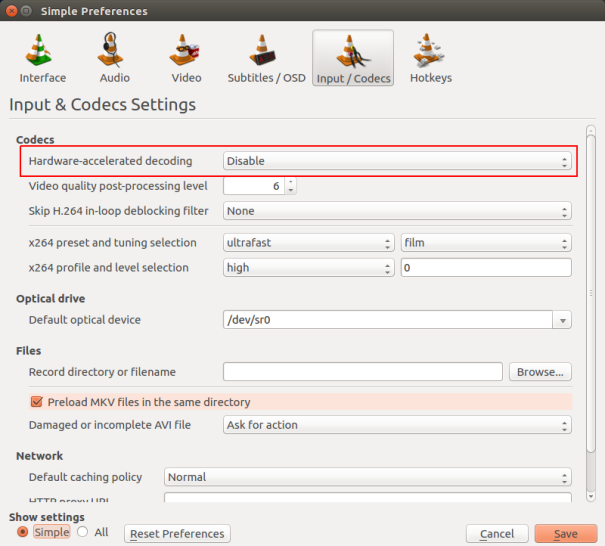Click 'x264 profile and level selection' label
Image resolution: width=605 pixels, height=546 pixels.
[x=109, y=268]
